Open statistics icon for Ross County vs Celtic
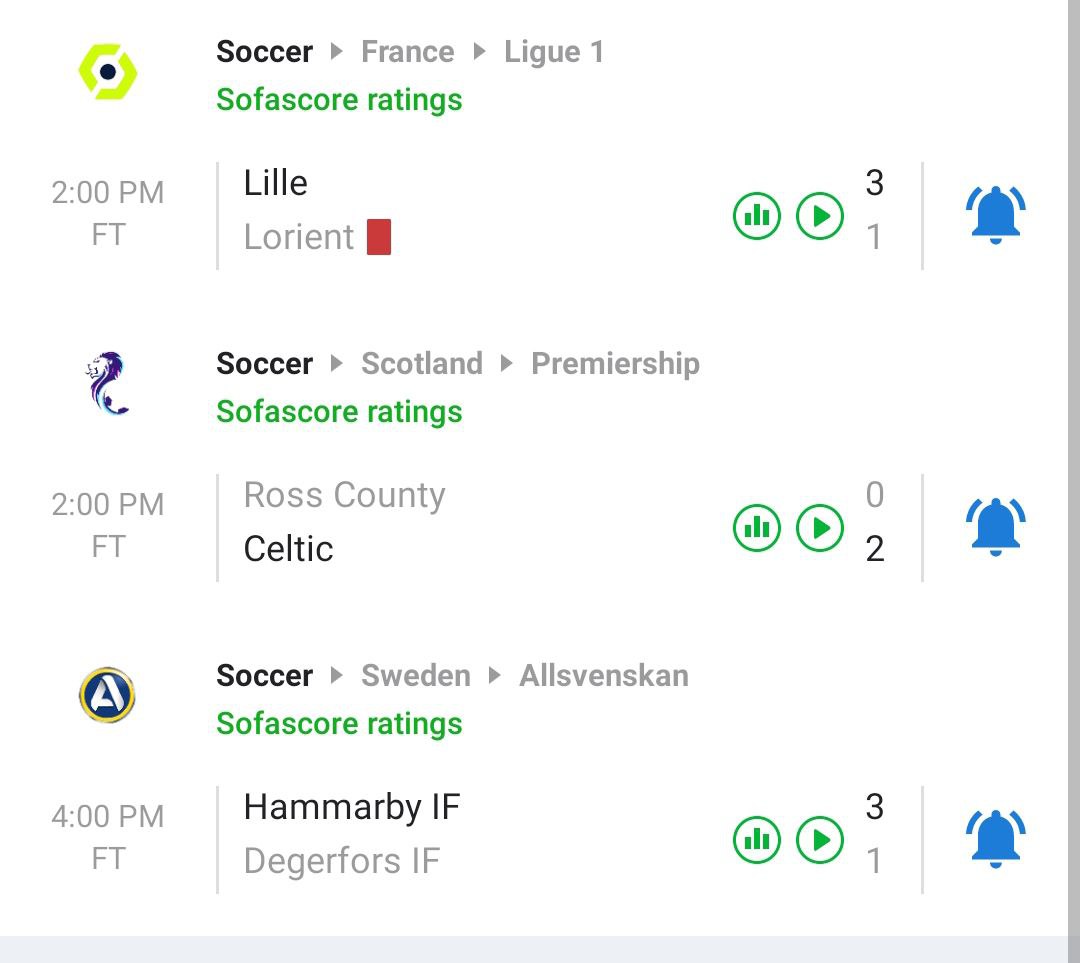This screenshot has height=963, width=1080. (757, 528)
